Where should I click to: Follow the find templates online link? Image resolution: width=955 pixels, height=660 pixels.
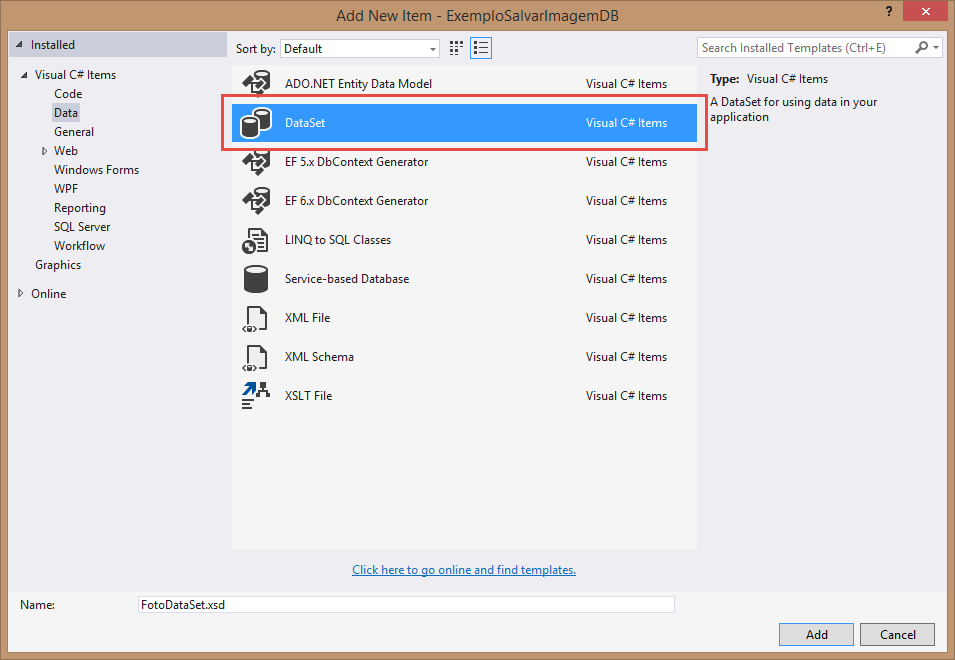coord(464,570)
